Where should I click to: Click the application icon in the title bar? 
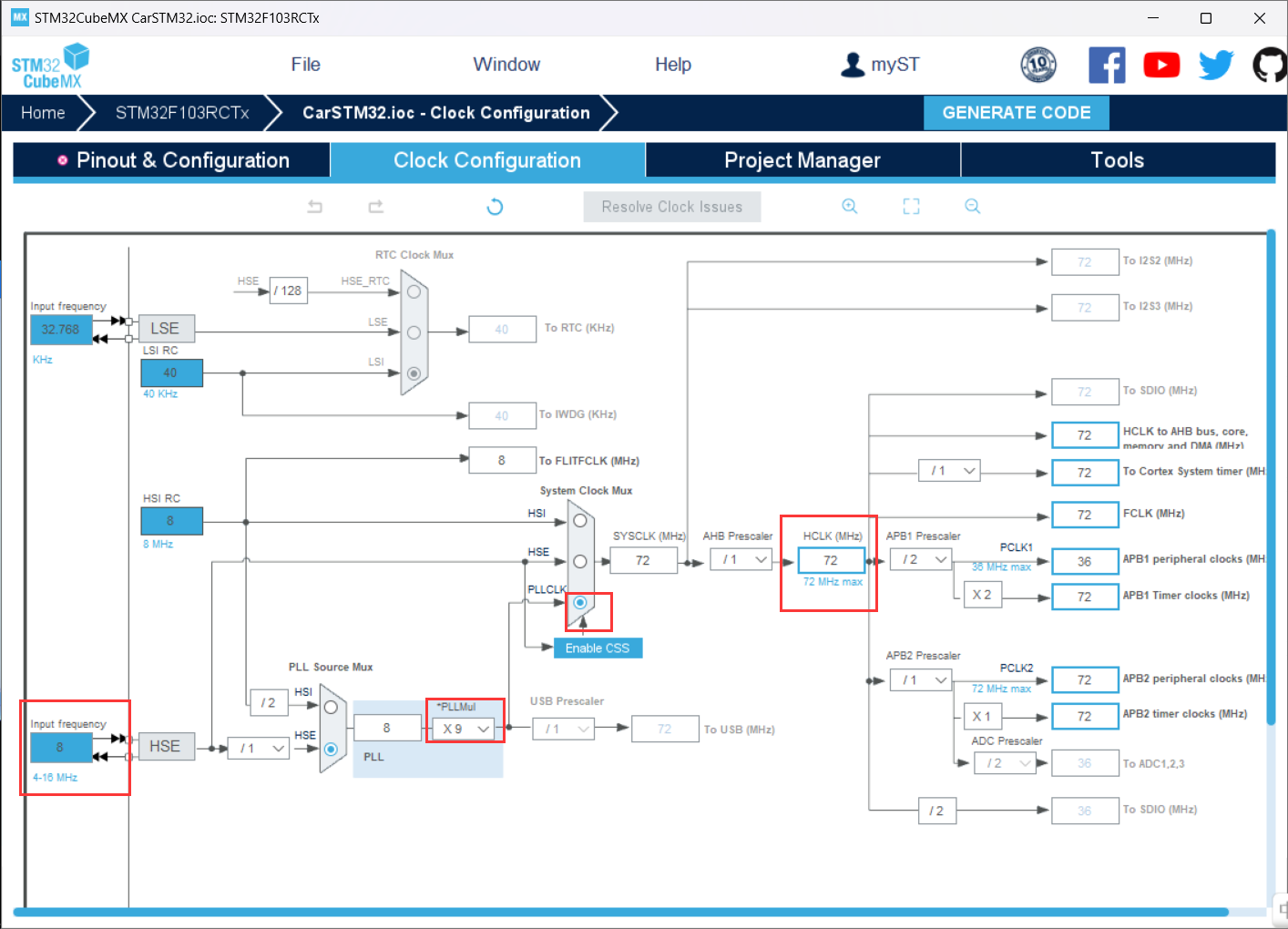click(20, 17)
